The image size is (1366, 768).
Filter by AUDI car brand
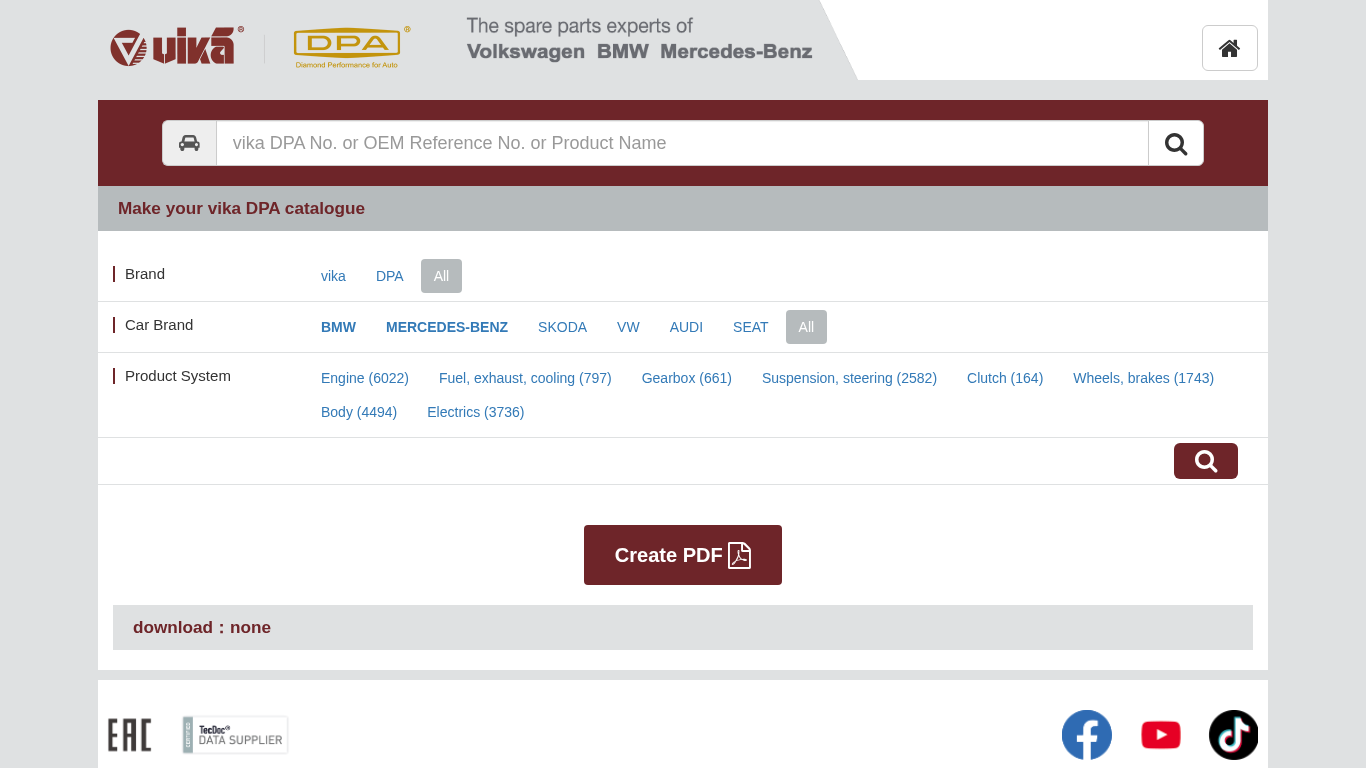(x=686, y=327)
